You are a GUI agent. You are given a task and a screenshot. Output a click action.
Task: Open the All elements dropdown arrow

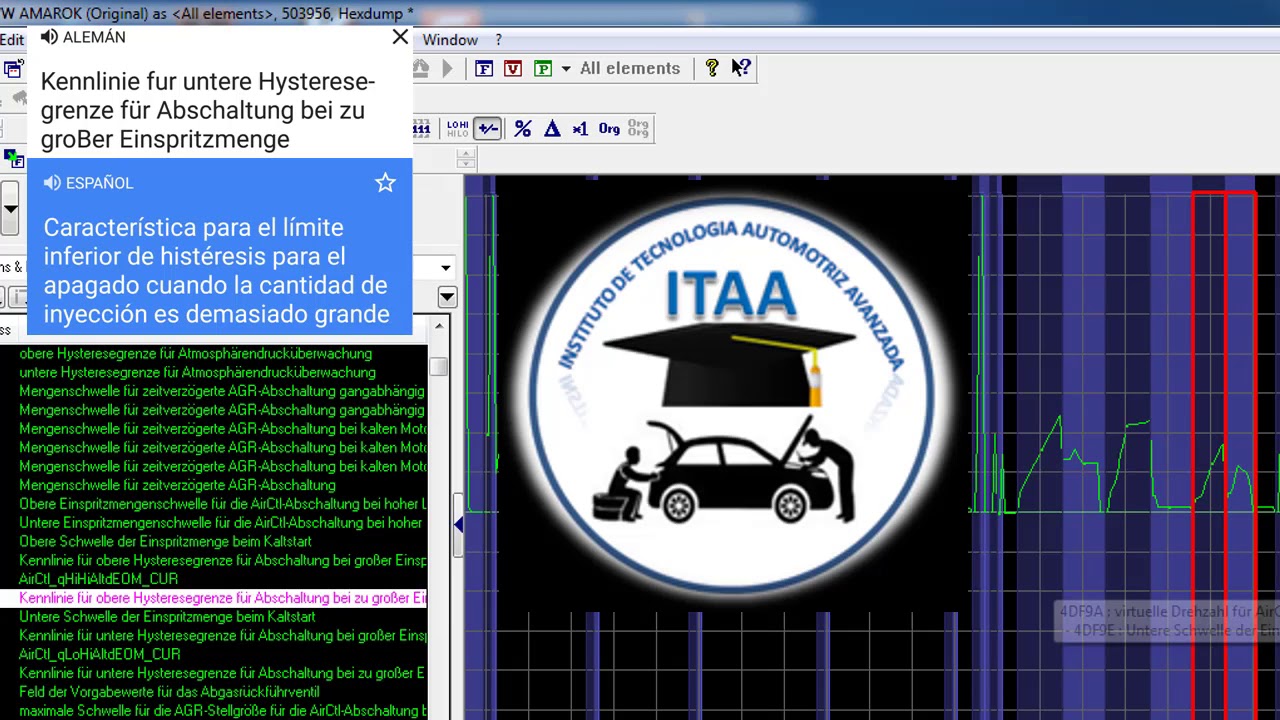tap(566, 69)
